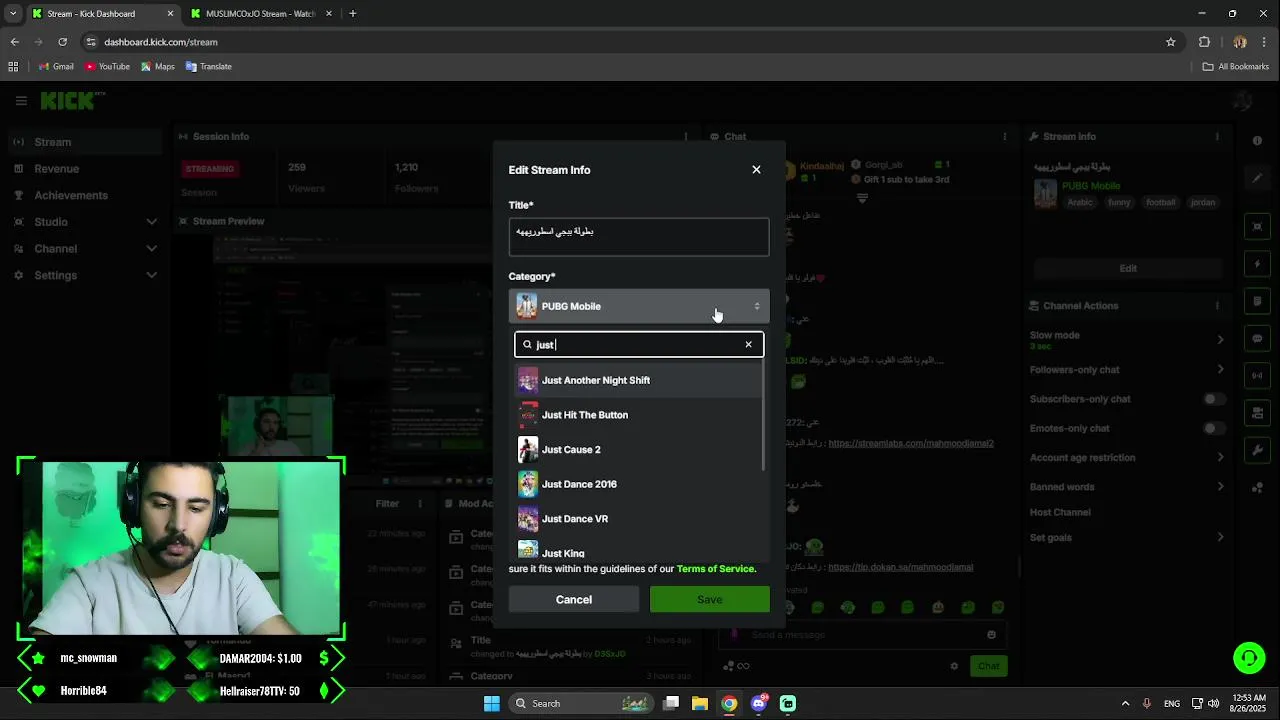
Task: Click the stream Title text field
Action: point(639,237)
